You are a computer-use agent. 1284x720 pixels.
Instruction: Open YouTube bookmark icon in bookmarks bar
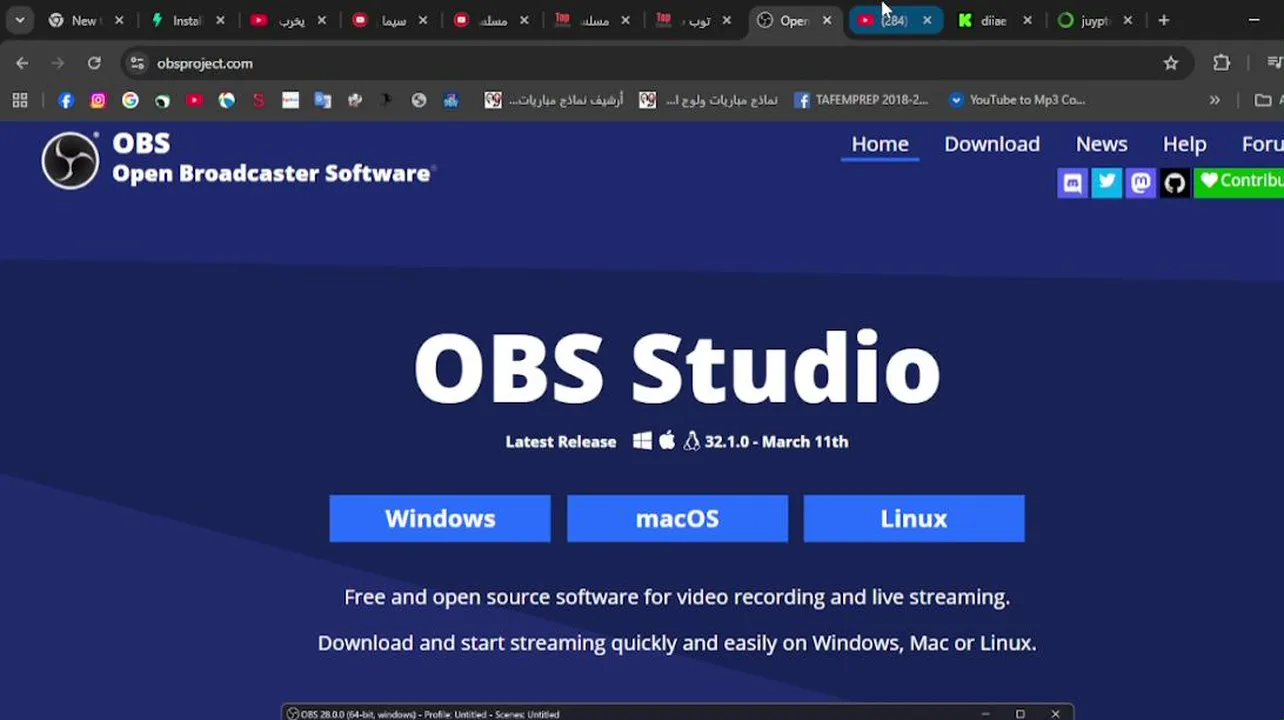pos(194,100)
